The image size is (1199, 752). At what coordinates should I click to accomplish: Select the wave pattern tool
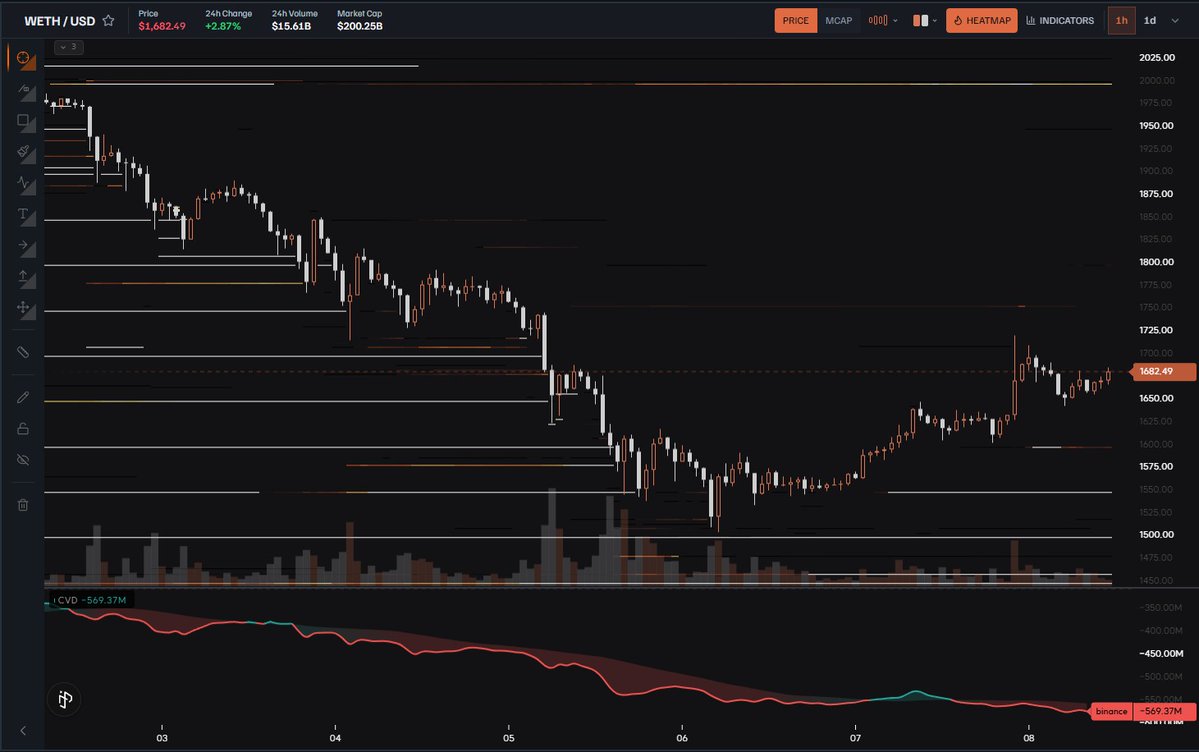[x=23, y=183]
